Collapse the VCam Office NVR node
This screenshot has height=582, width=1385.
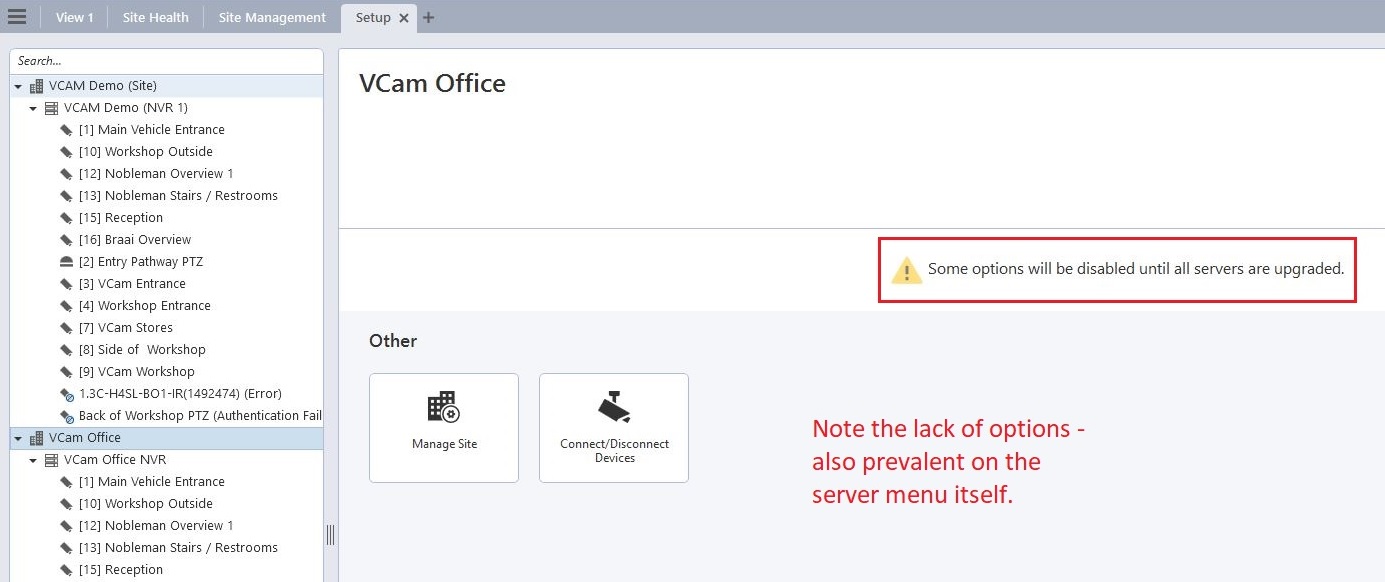pos(33,461)
